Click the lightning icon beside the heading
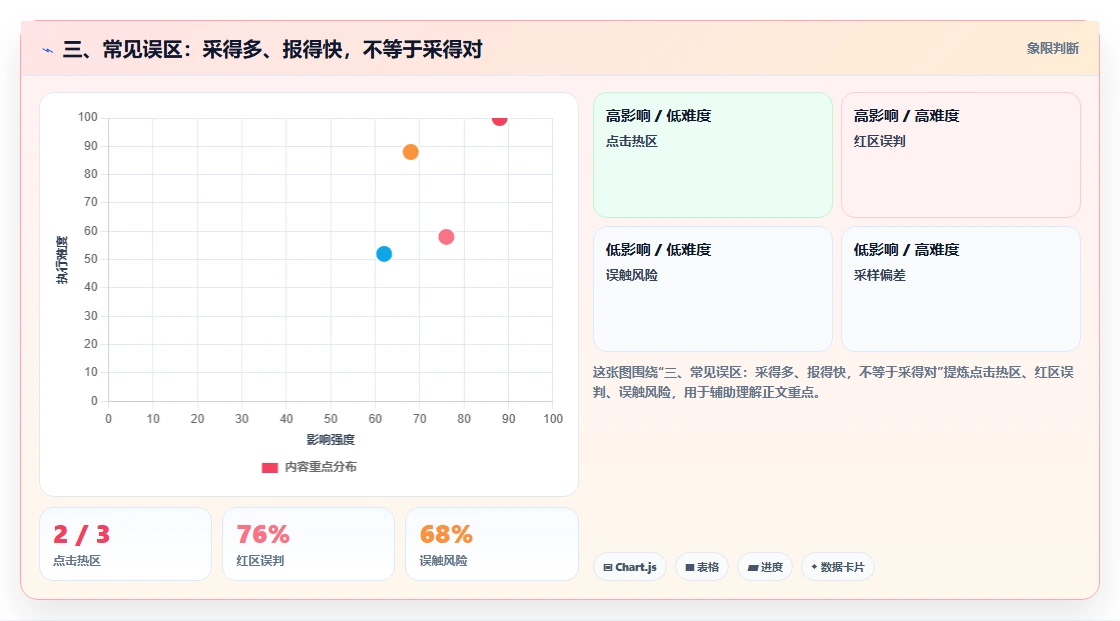 pos(48,50)
